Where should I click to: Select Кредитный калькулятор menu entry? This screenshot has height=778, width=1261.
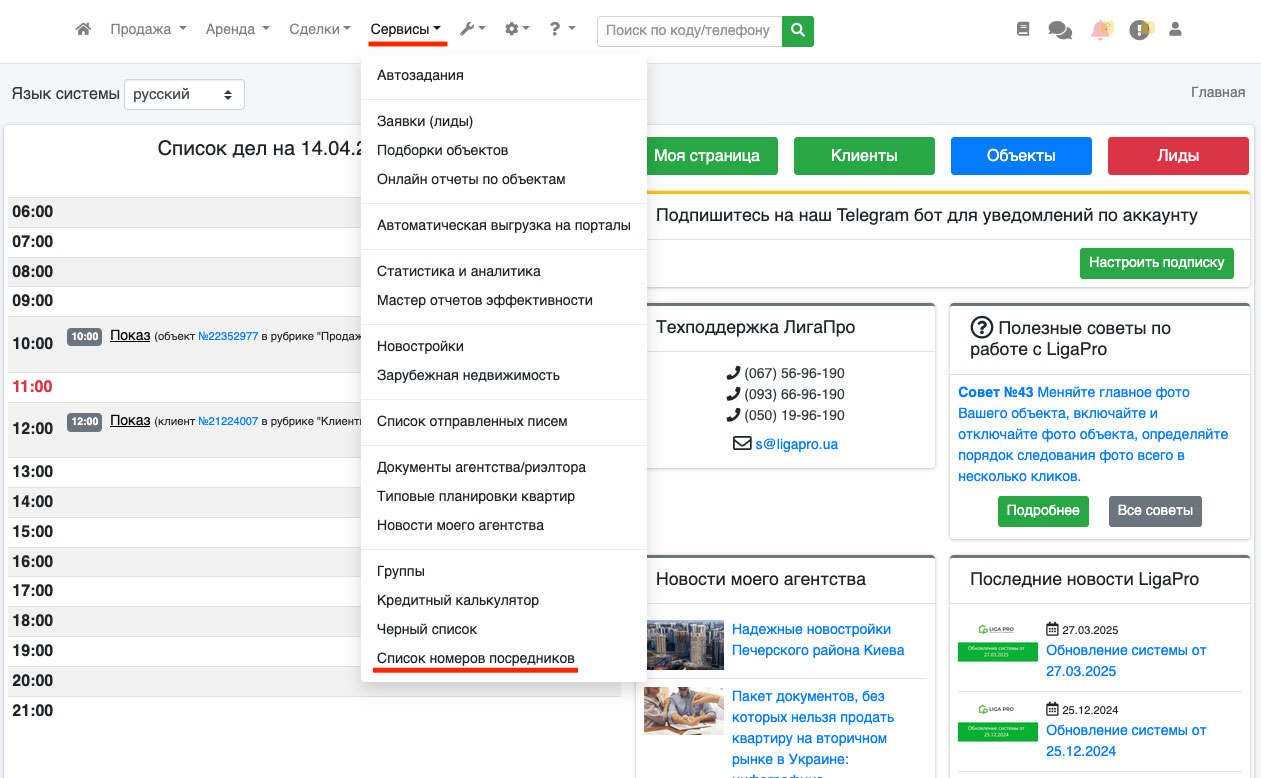coord(457,600)
